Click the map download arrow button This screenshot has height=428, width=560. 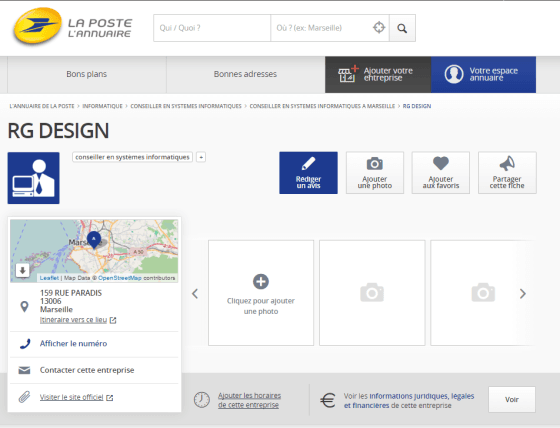coord(22,270)
